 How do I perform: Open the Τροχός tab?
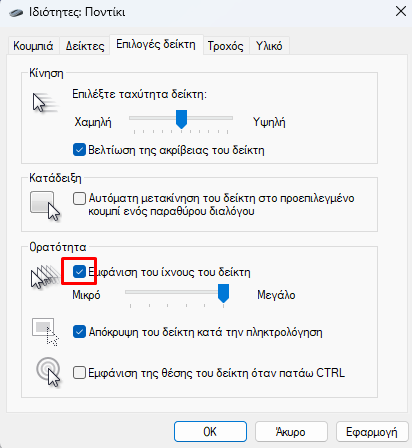[x=226, y=46]
